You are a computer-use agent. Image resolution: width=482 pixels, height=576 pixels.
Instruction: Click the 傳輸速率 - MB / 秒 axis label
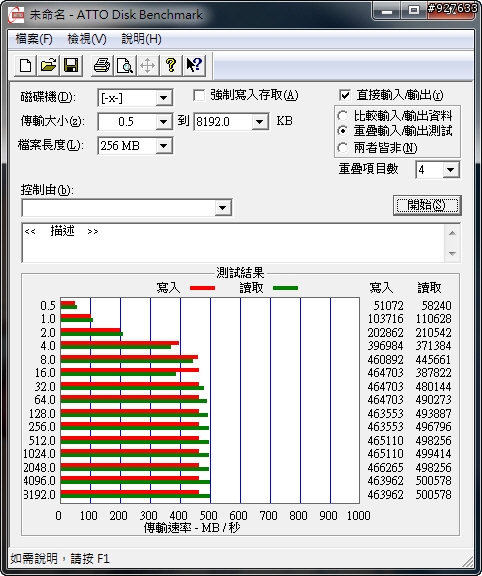pyautogui.click(x=192, y=528)
